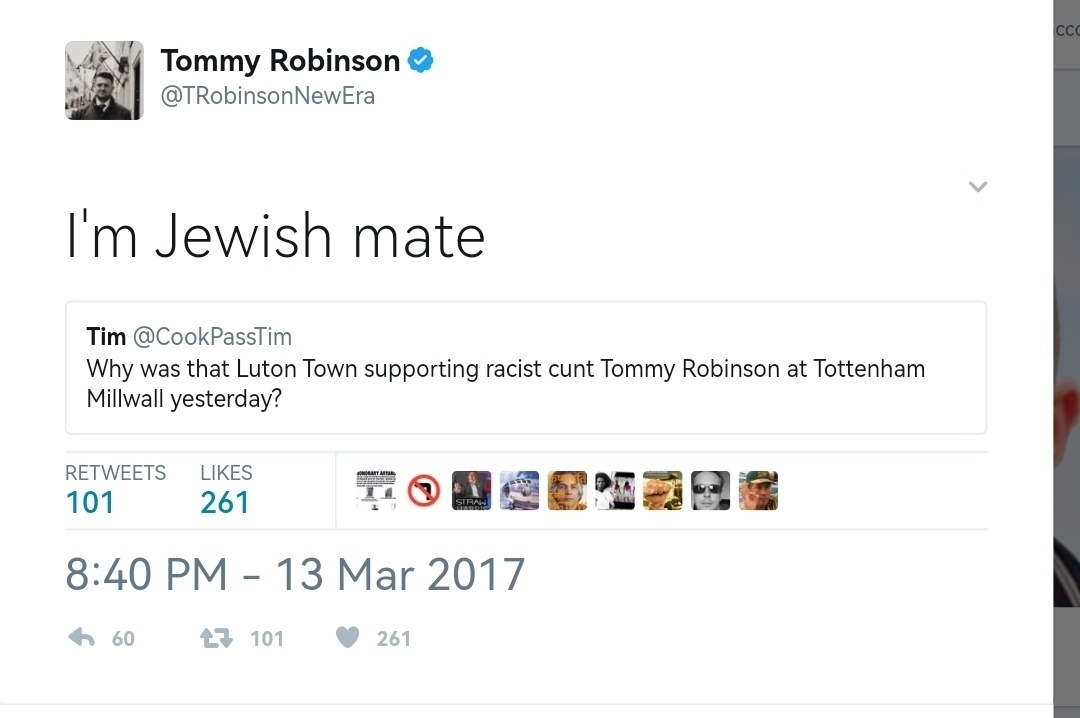The image size is (1080, 718).
Task: Open the LIKES 261 count list
Action: (x=226, y=490)
